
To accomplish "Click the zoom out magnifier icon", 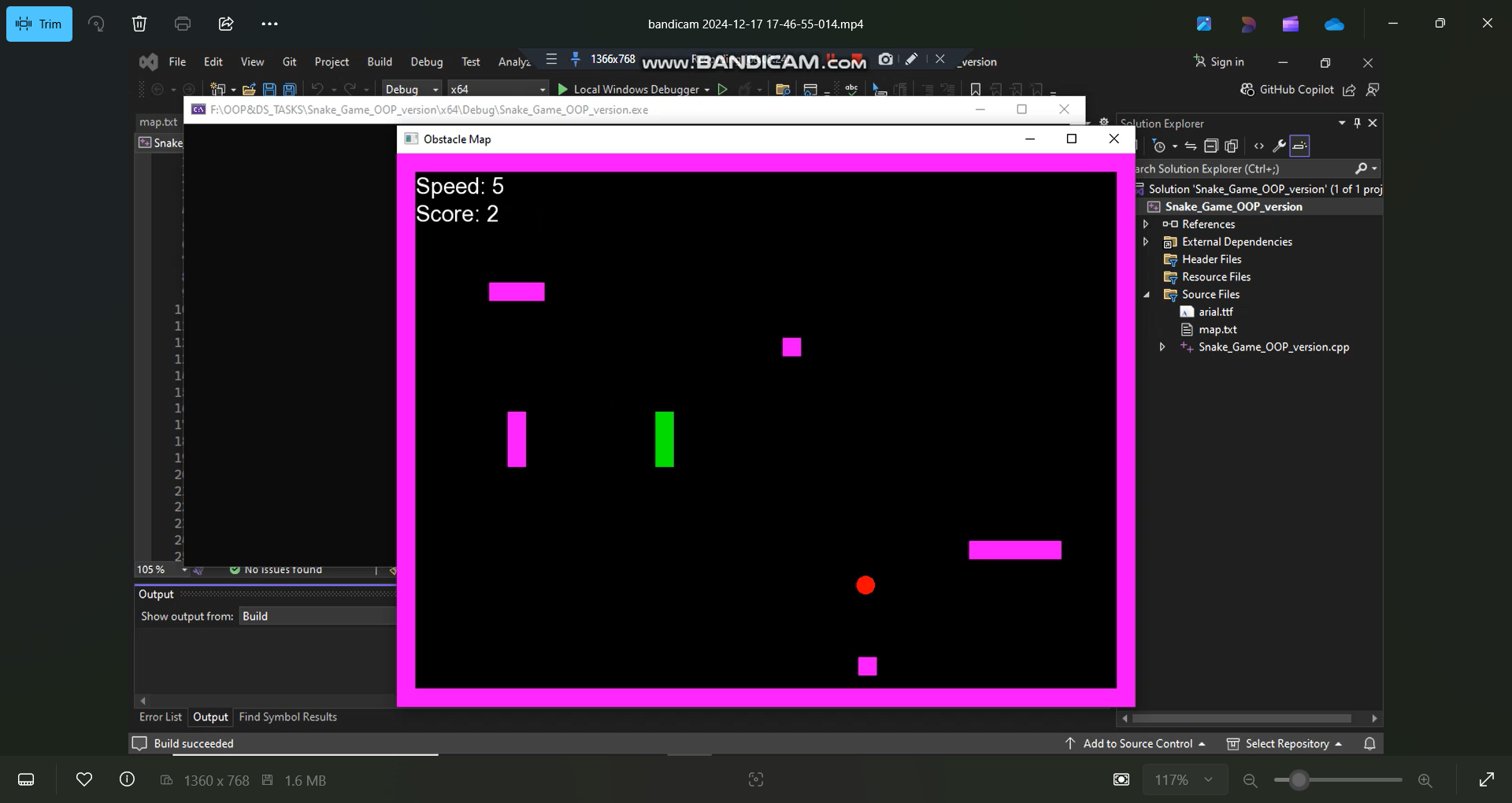I will 1250,780.
